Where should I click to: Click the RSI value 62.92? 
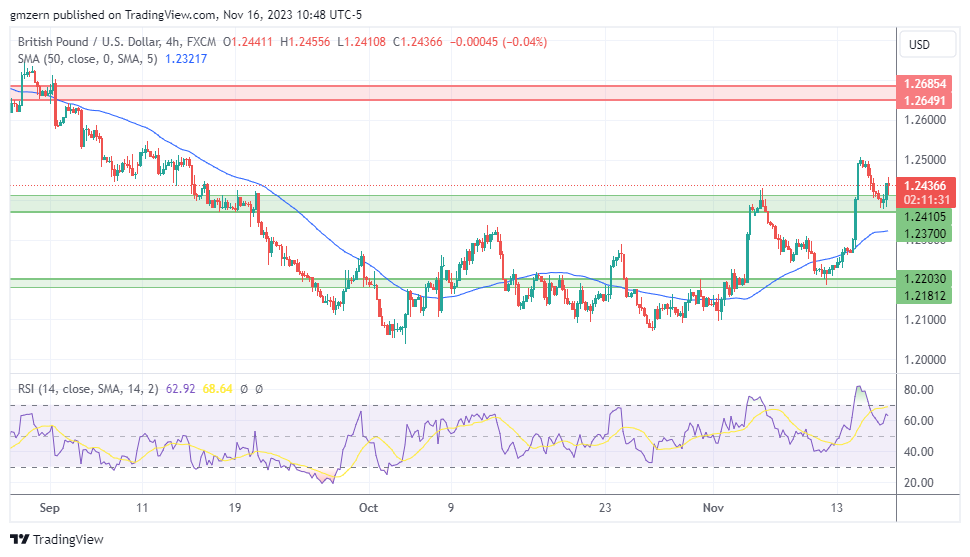coord(180,389)
